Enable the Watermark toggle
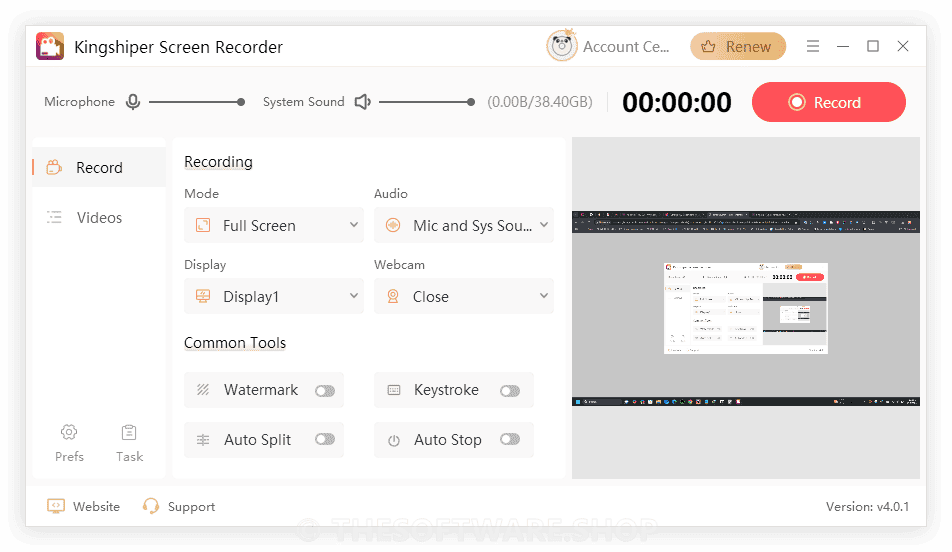 (325, 390)
